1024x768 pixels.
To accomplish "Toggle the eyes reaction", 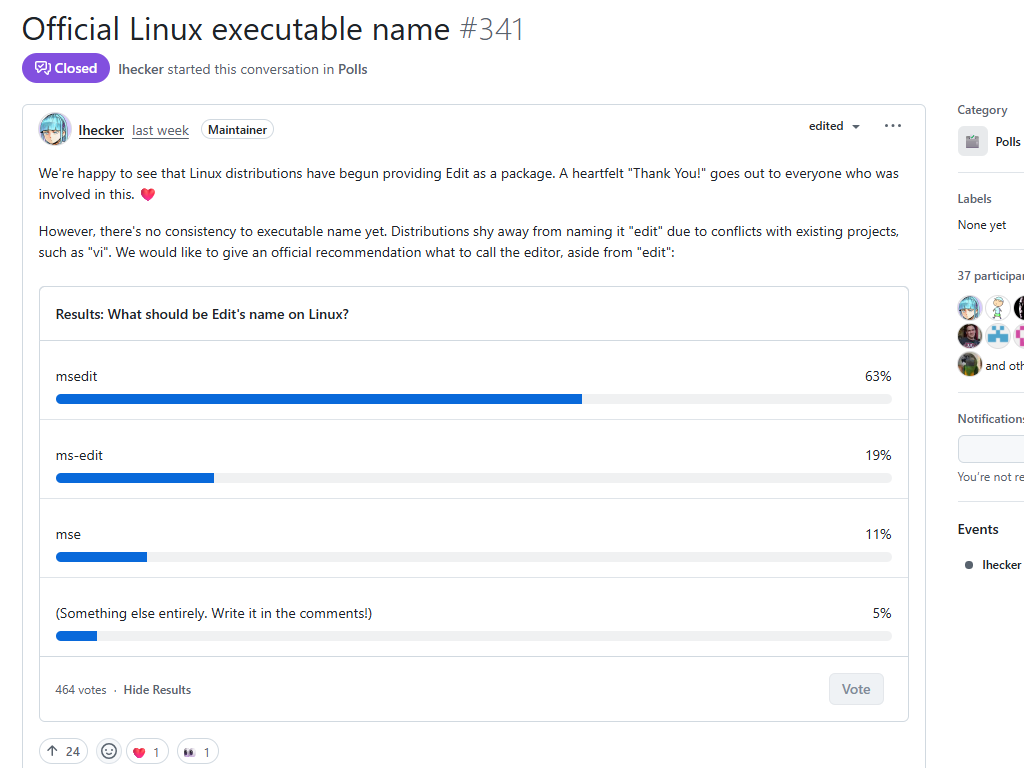I will 197,751.
